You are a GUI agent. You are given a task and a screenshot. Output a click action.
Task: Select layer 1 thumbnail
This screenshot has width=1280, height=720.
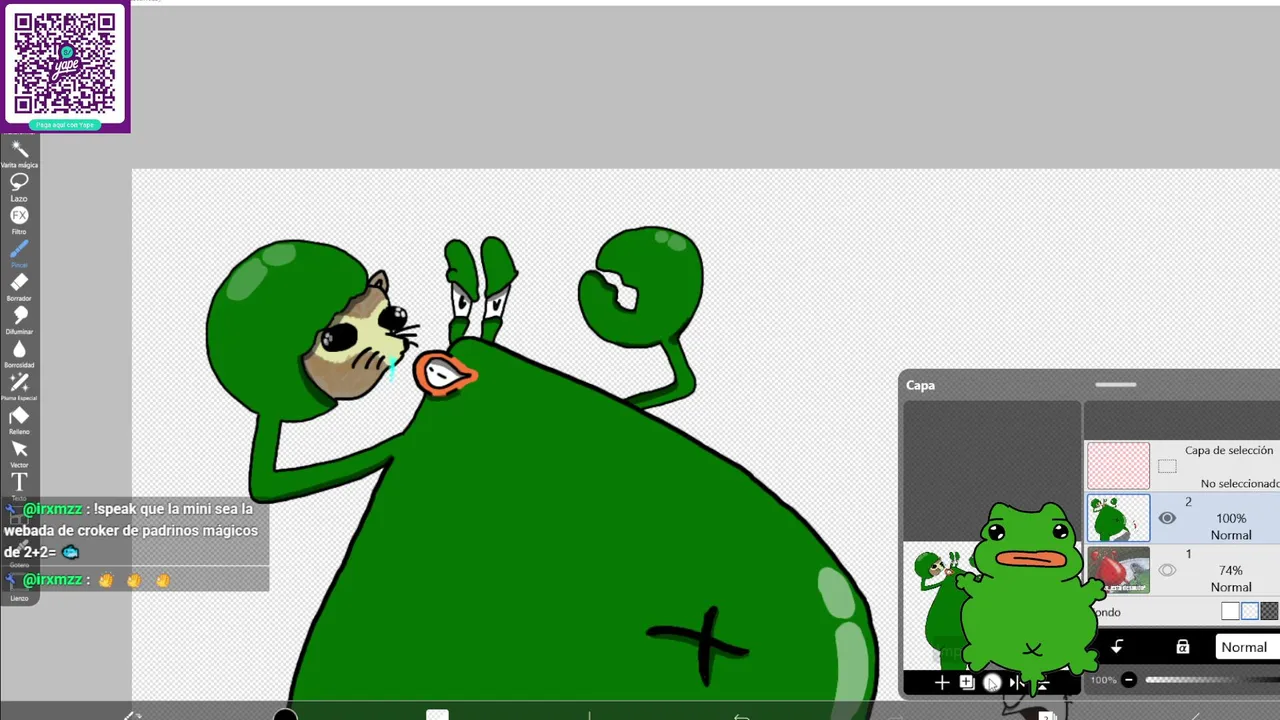(1118, 570)
